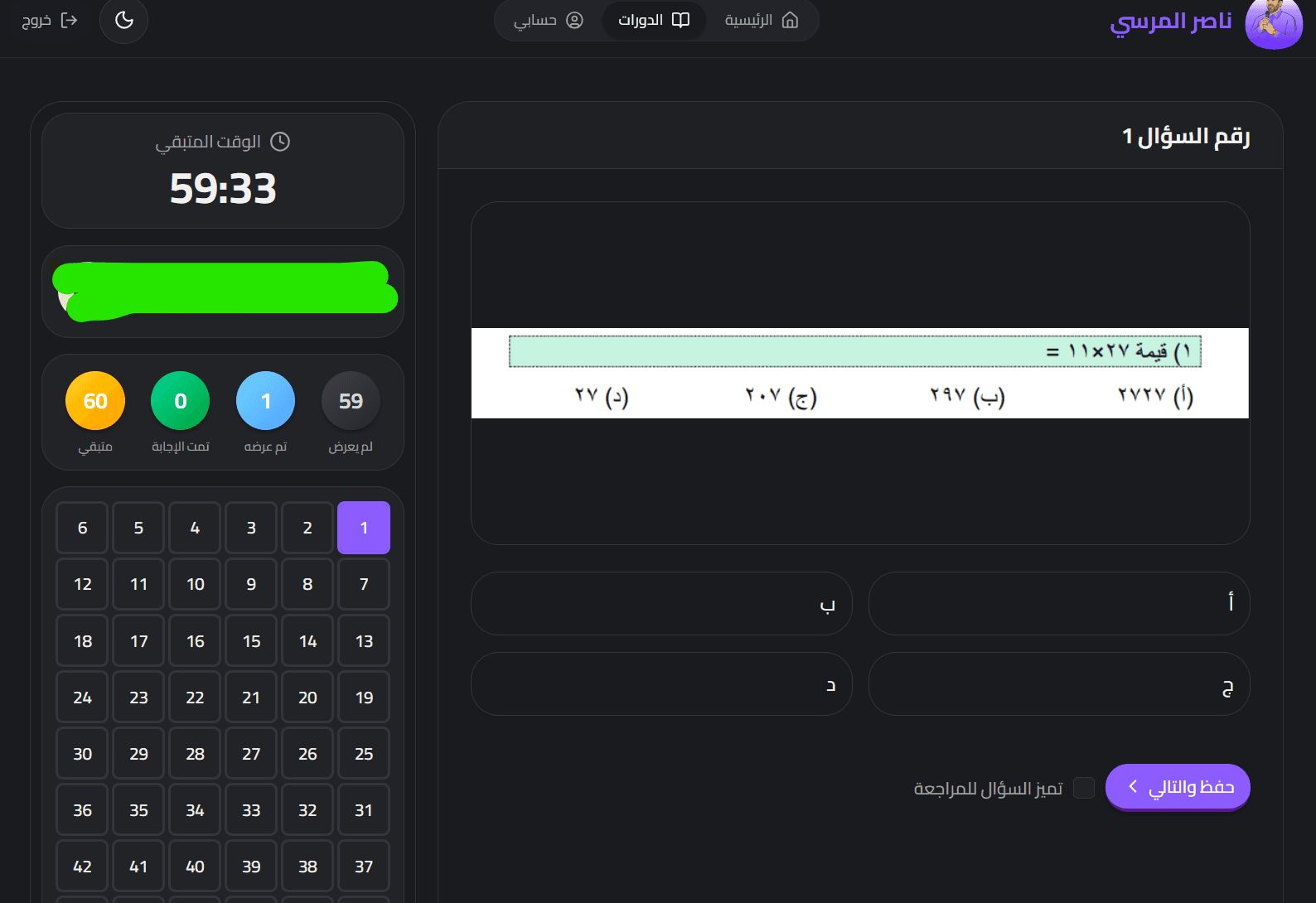Choose answer option ج
Image resolution: width=1316 pixels, height=903 pixels.
tap(1058, 683)
